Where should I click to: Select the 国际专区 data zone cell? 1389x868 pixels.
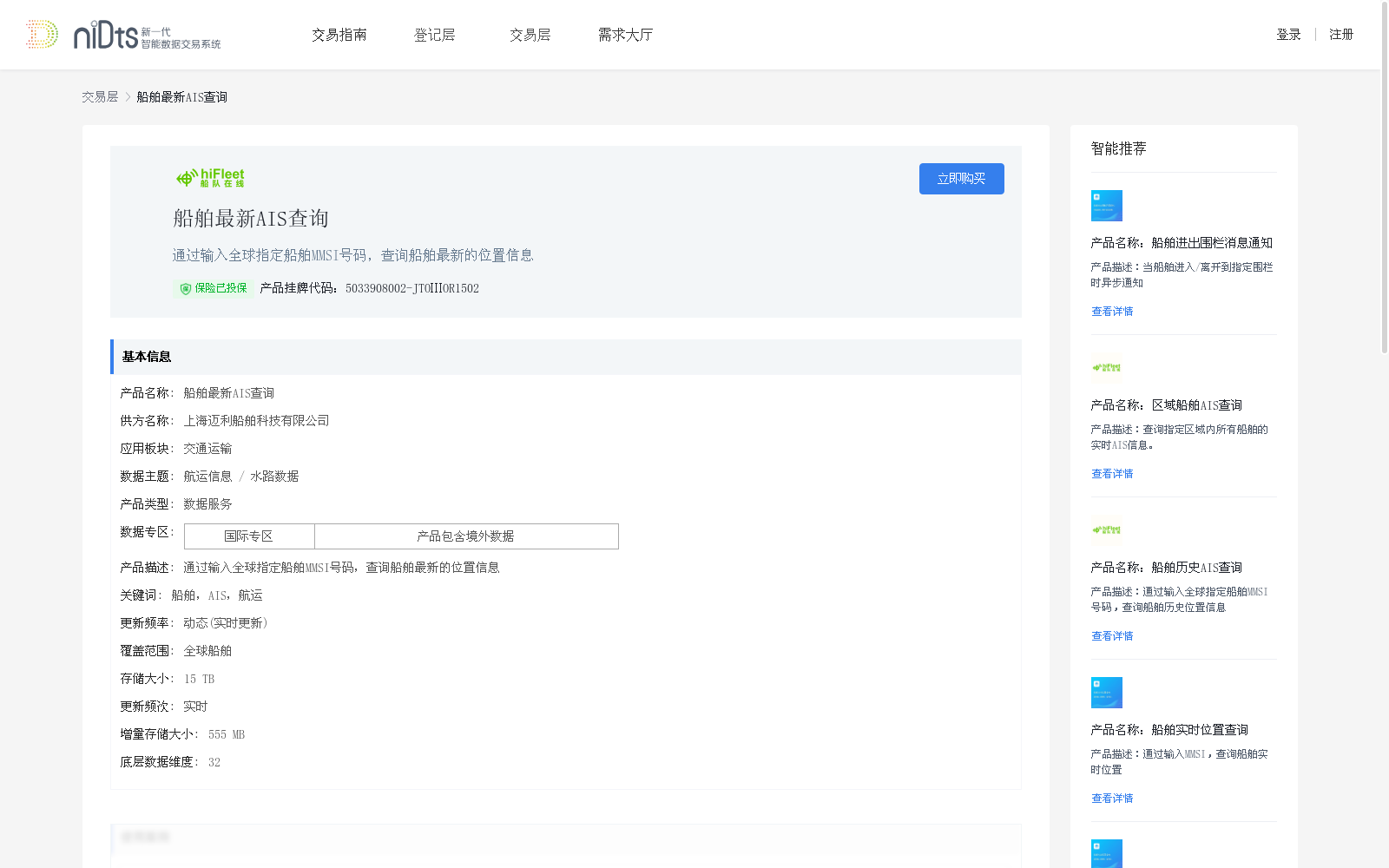pos(249,536)
